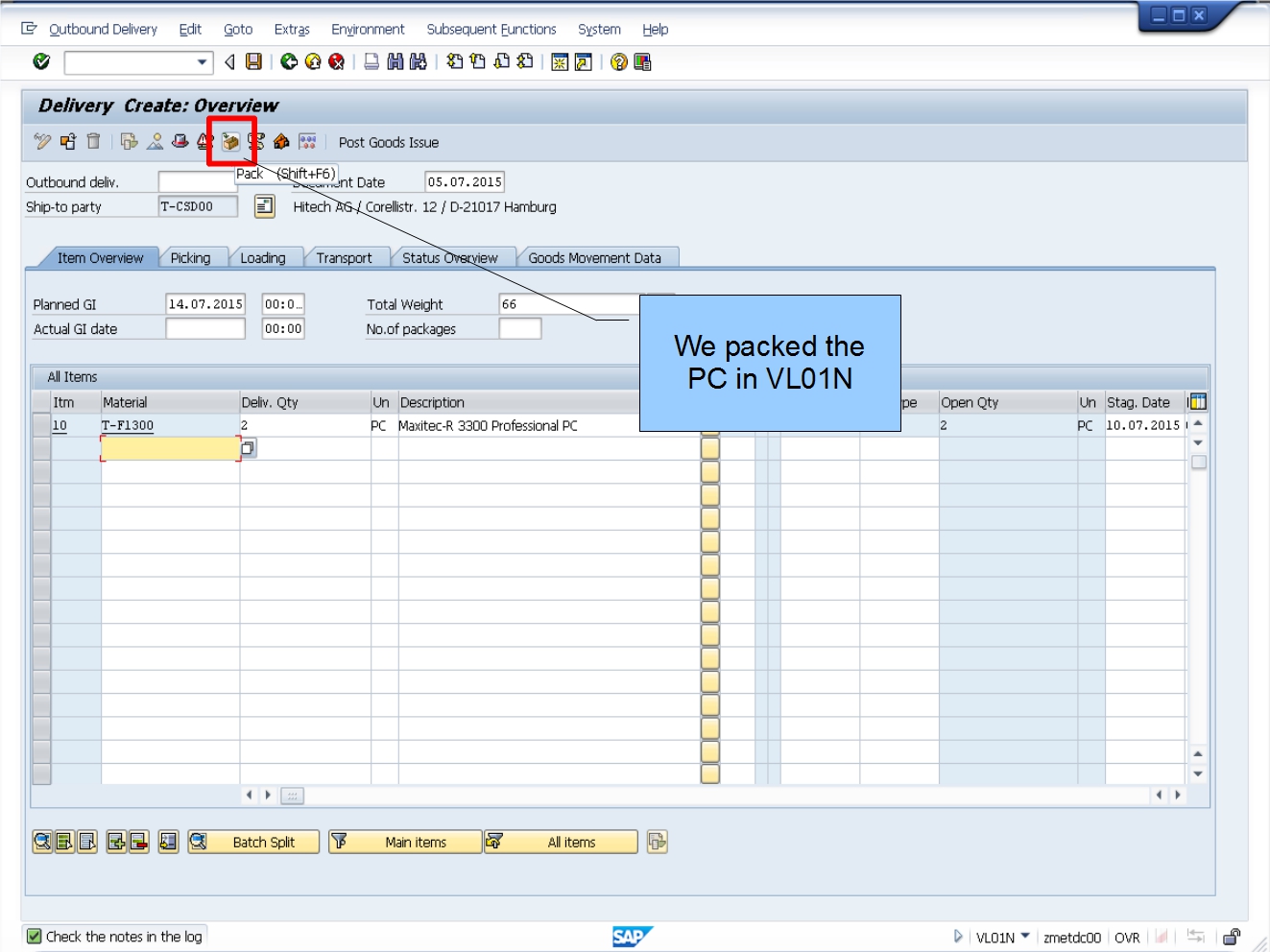The height and width of the screenshot is (952, 1270).
Task: Open the Extras menu
Action: click(292, 30)
